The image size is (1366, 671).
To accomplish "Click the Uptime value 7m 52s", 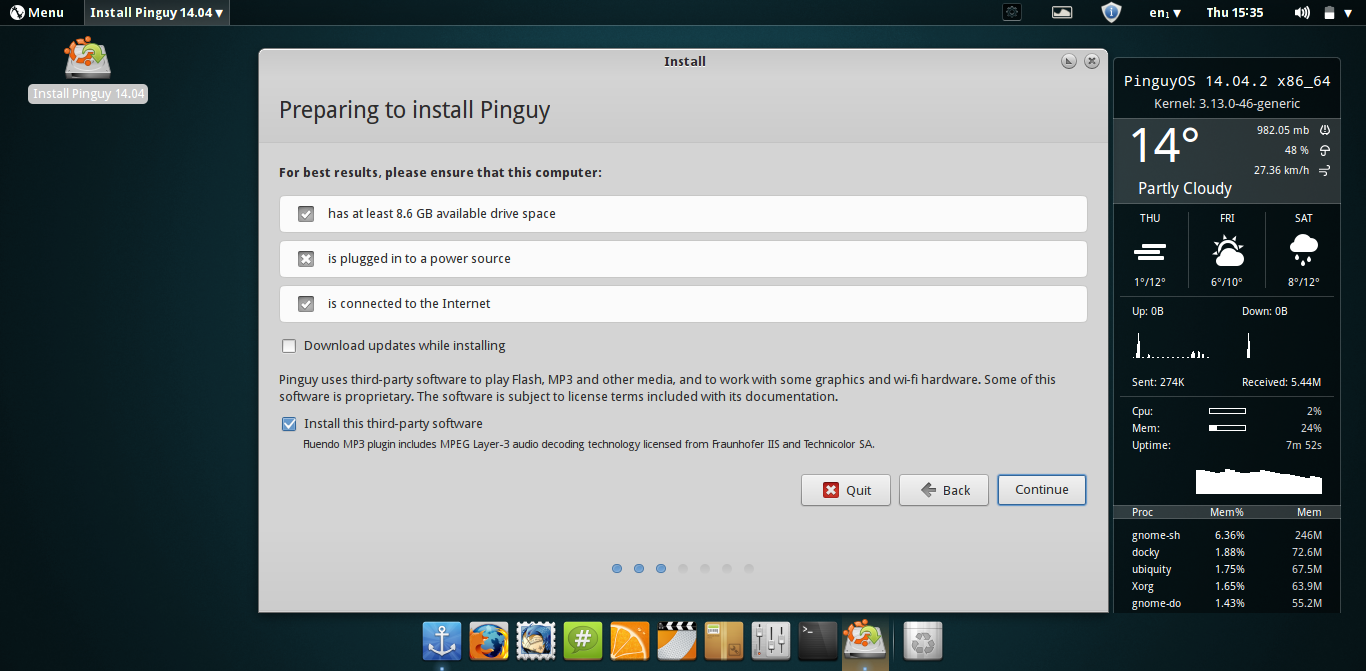I will point(1303,445).
